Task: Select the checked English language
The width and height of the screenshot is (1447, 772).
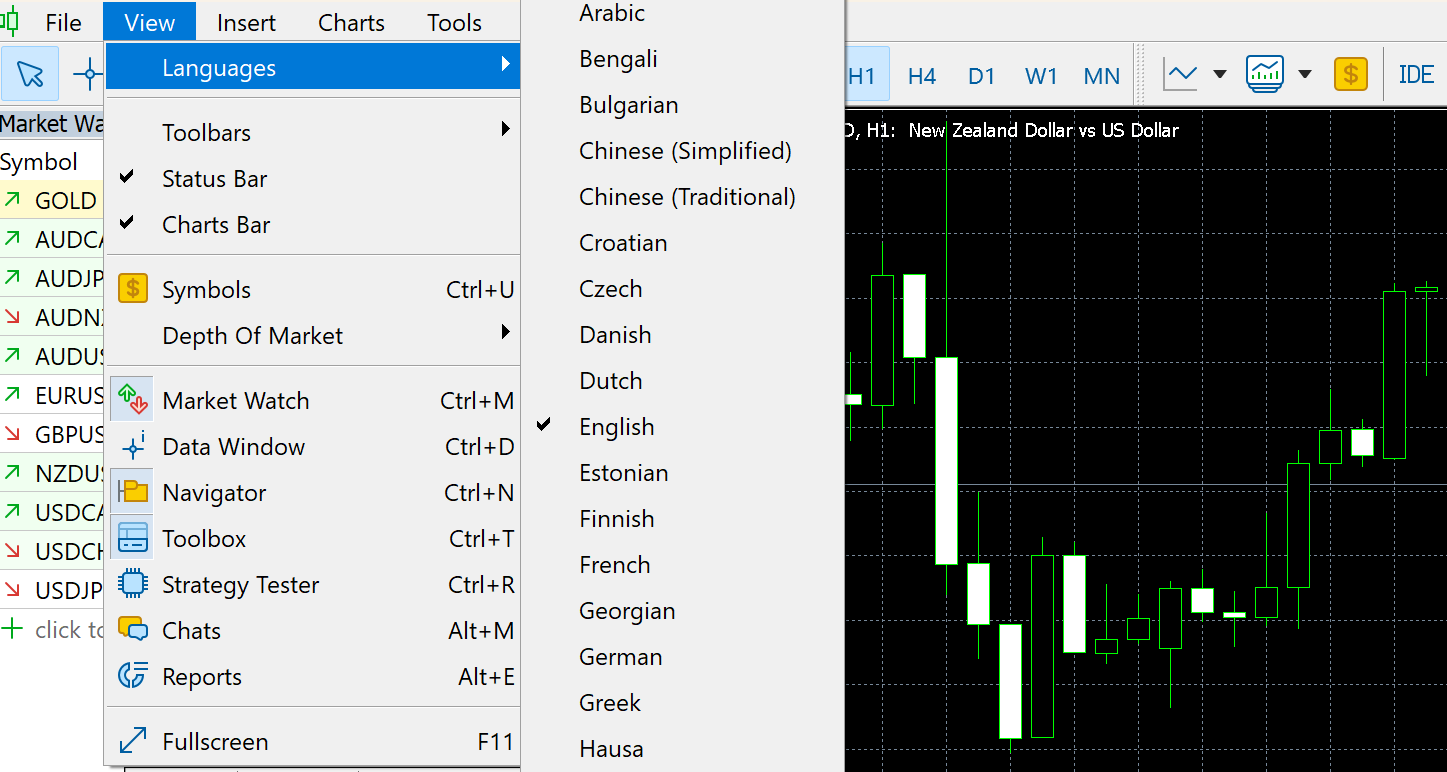Action: [616, 427]
